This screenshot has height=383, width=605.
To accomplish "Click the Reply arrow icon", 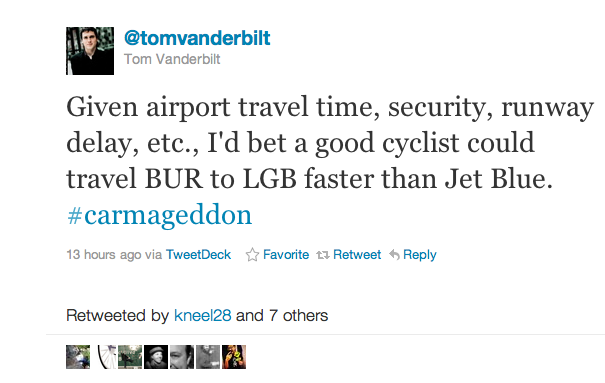I will click(394, 255).
